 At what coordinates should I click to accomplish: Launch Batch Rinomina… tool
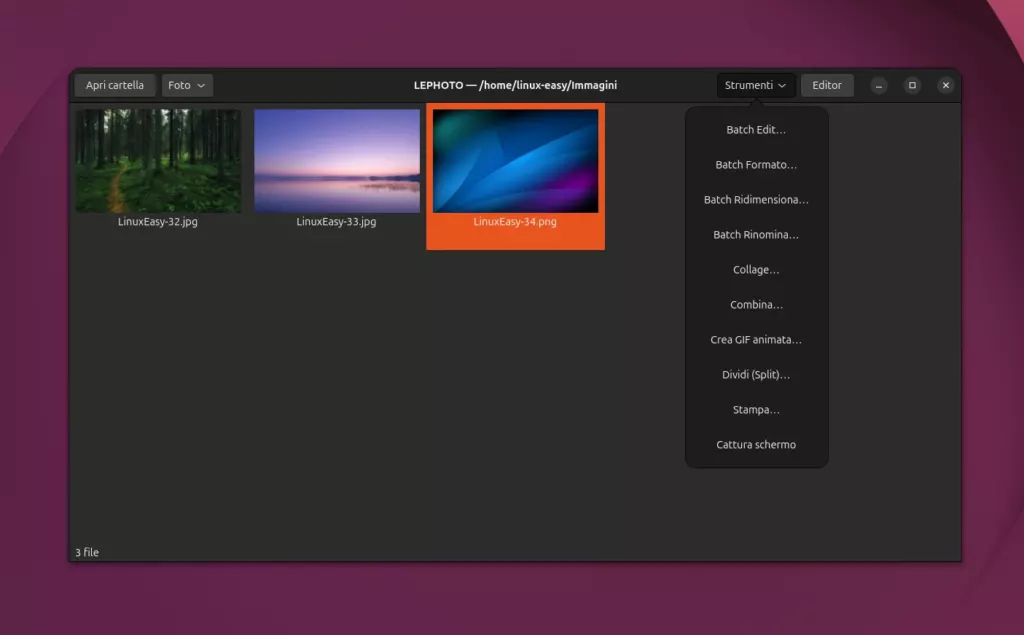[756, 235]
